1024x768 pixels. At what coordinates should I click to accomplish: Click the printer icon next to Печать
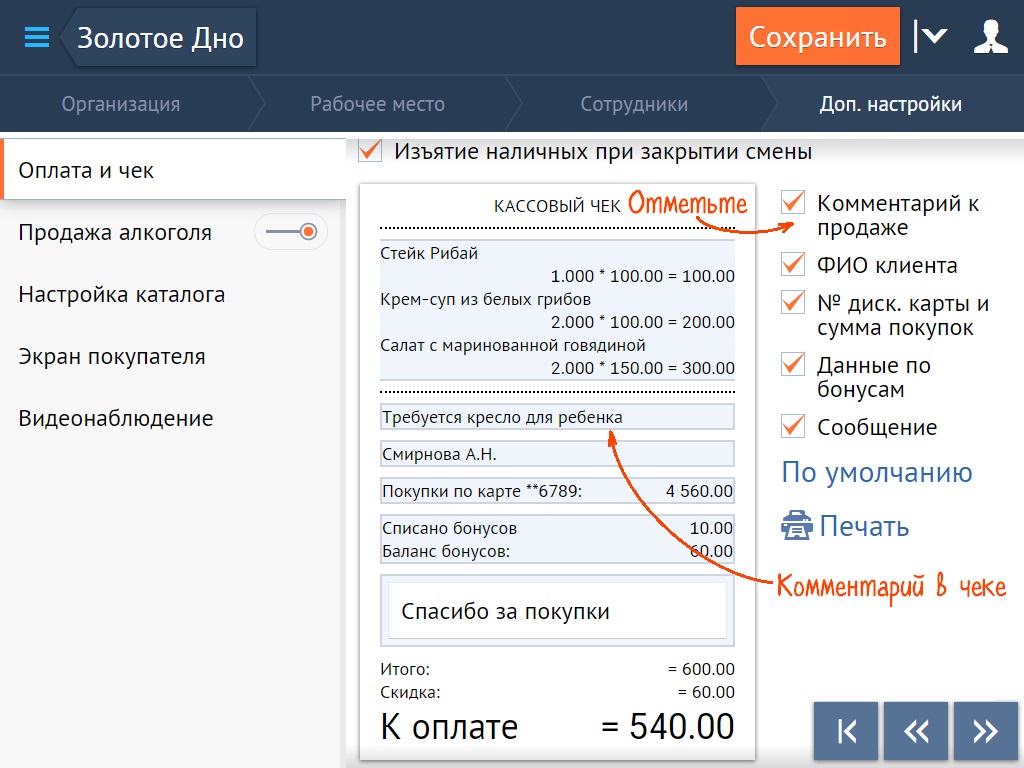coord(797,526)
